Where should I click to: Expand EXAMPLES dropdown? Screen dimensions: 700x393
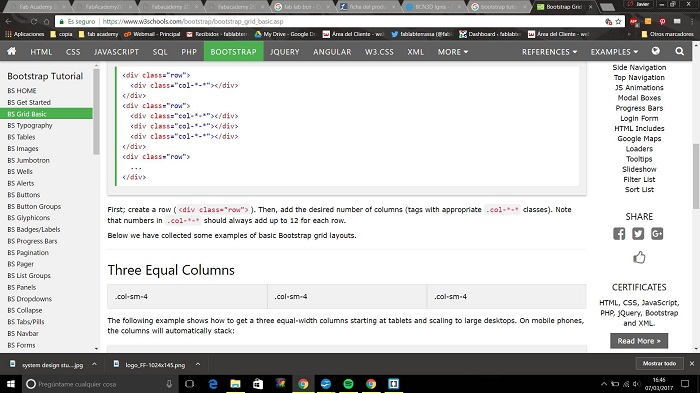(614, 52)
